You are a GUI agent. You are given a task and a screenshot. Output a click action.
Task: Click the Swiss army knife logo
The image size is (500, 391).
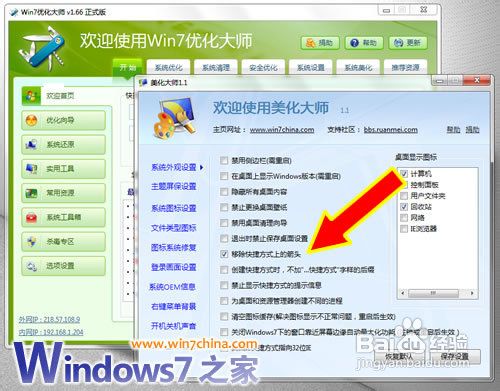coord(42,48)
